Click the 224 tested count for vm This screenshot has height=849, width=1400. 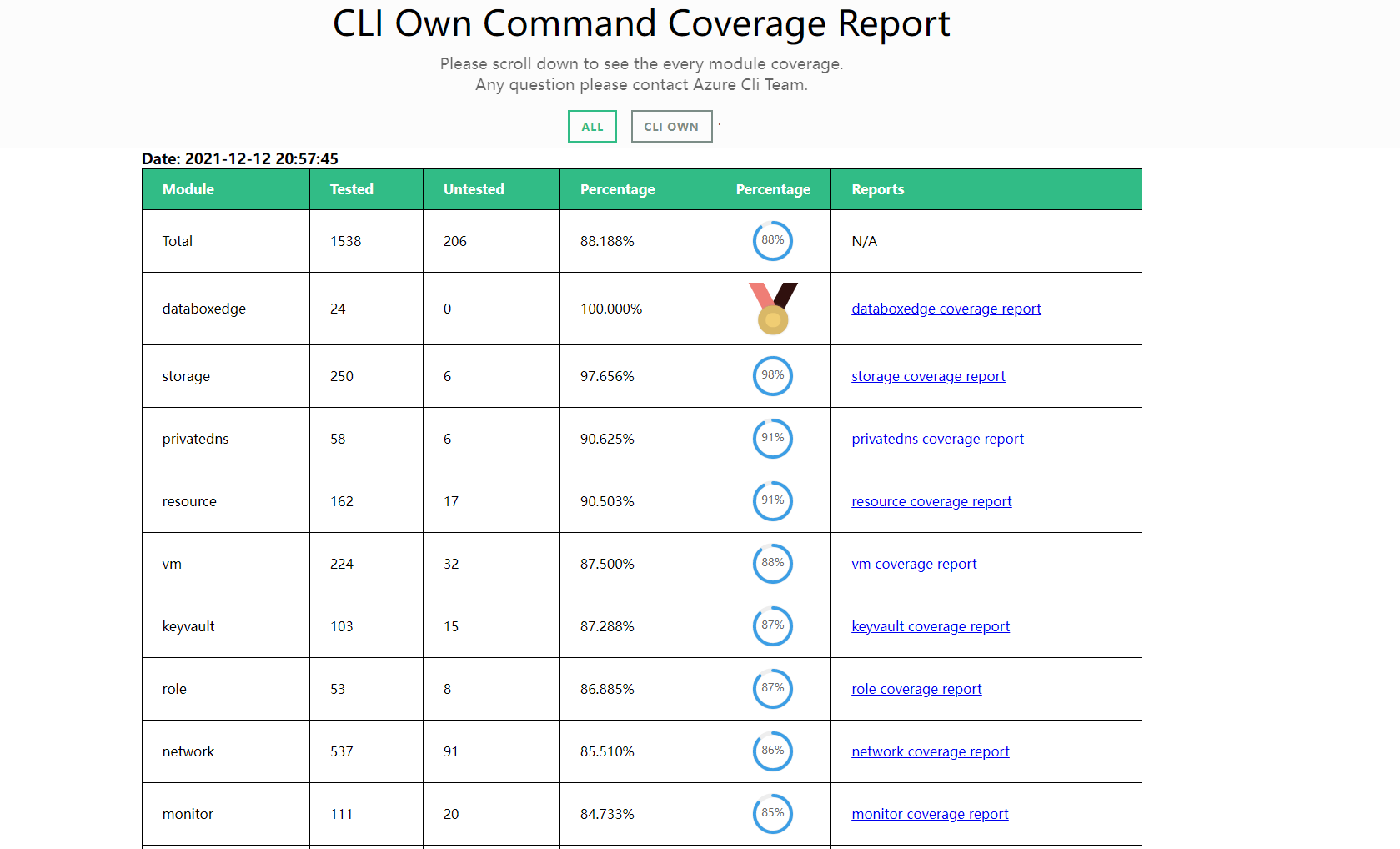click(x=342, y=564)
